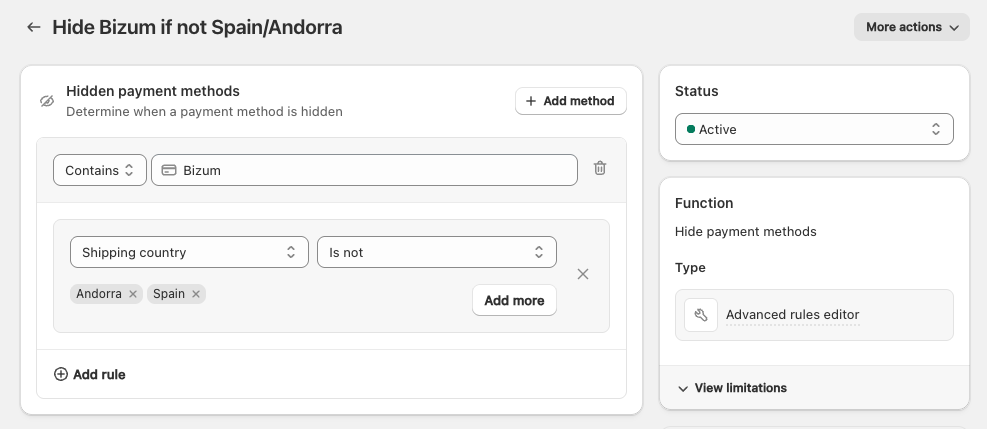Click the credit card icon in Bizum field

169,170
